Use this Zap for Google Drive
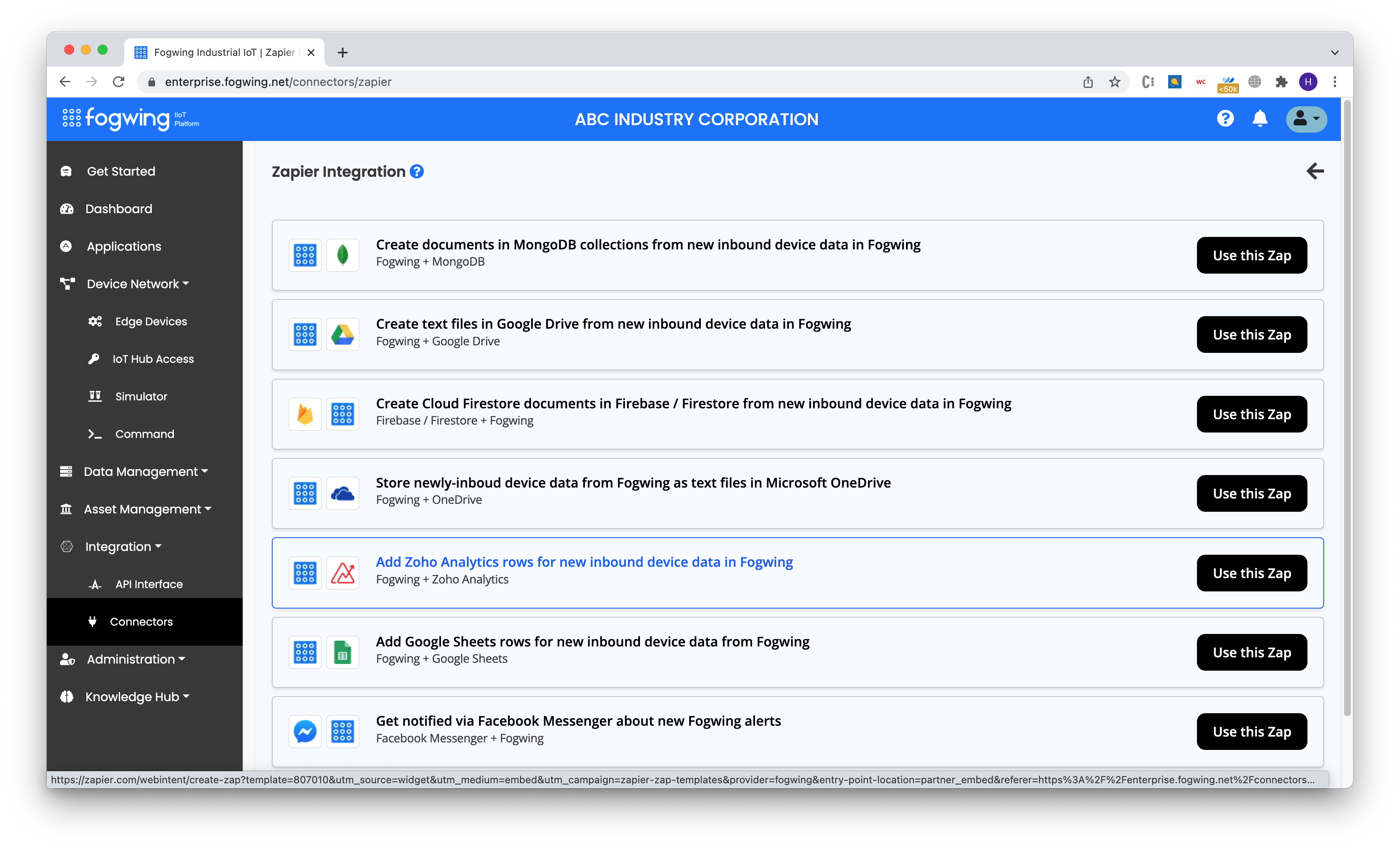Image resolution: width=1400 pixels, height=850 pixels. pos(1252,334)
